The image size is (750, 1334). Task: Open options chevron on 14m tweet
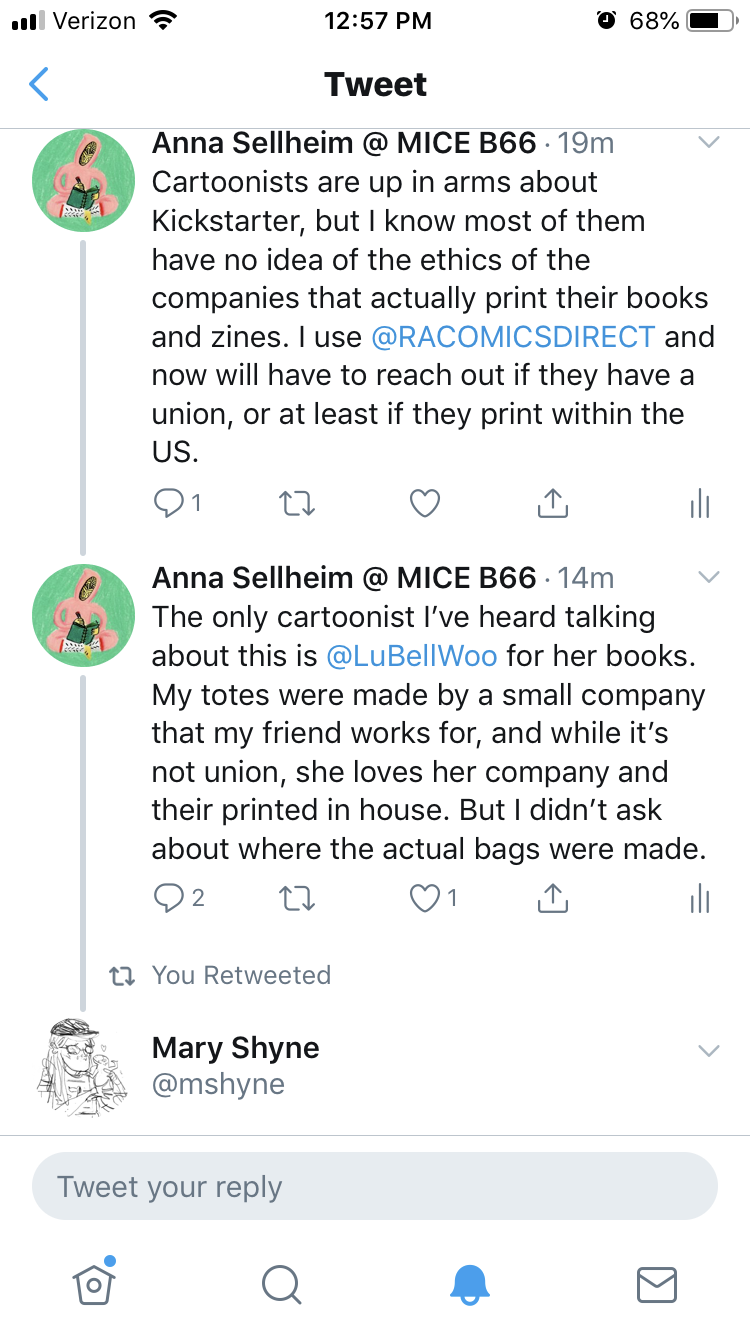point(708,577)
